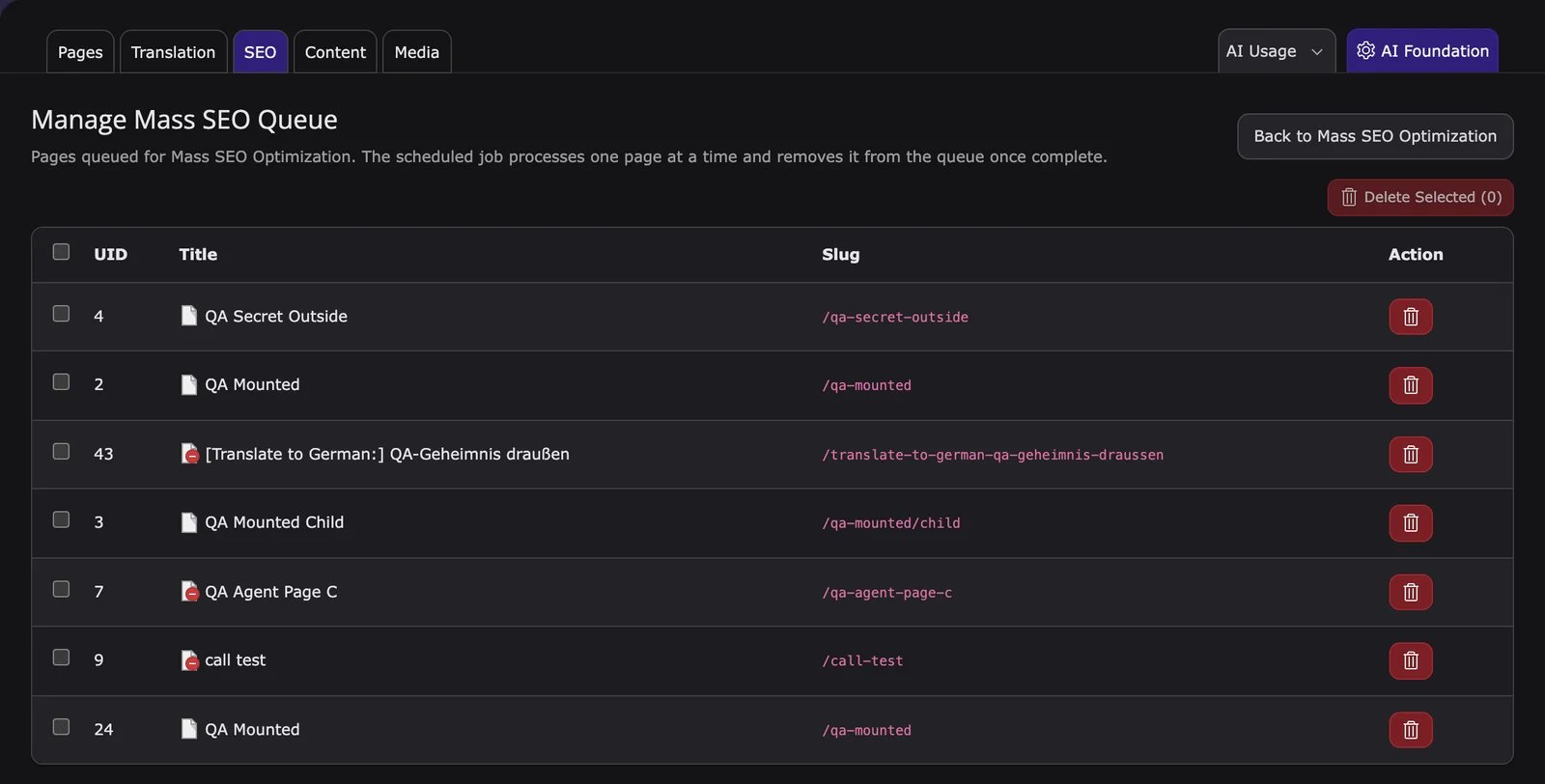
Task: Click the Delete Selected (0) button
Action: tap(1420, 197)
